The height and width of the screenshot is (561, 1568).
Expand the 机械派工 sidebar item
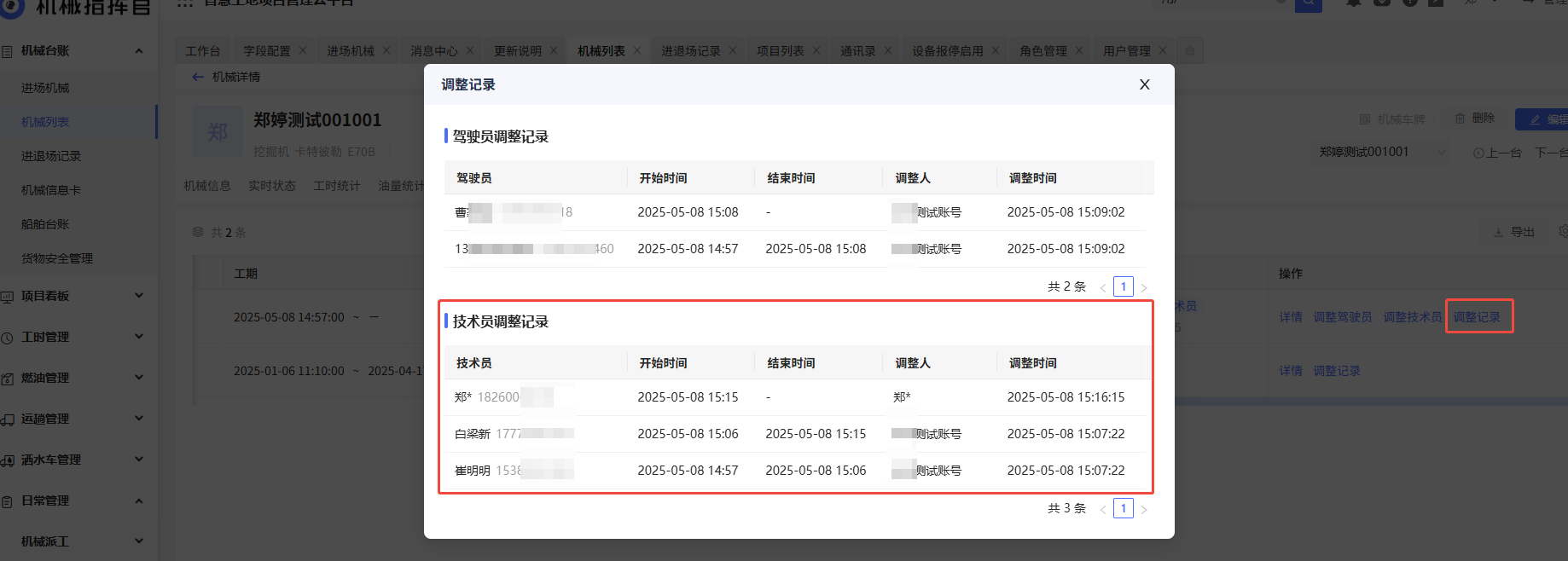[x=139, y=541]
